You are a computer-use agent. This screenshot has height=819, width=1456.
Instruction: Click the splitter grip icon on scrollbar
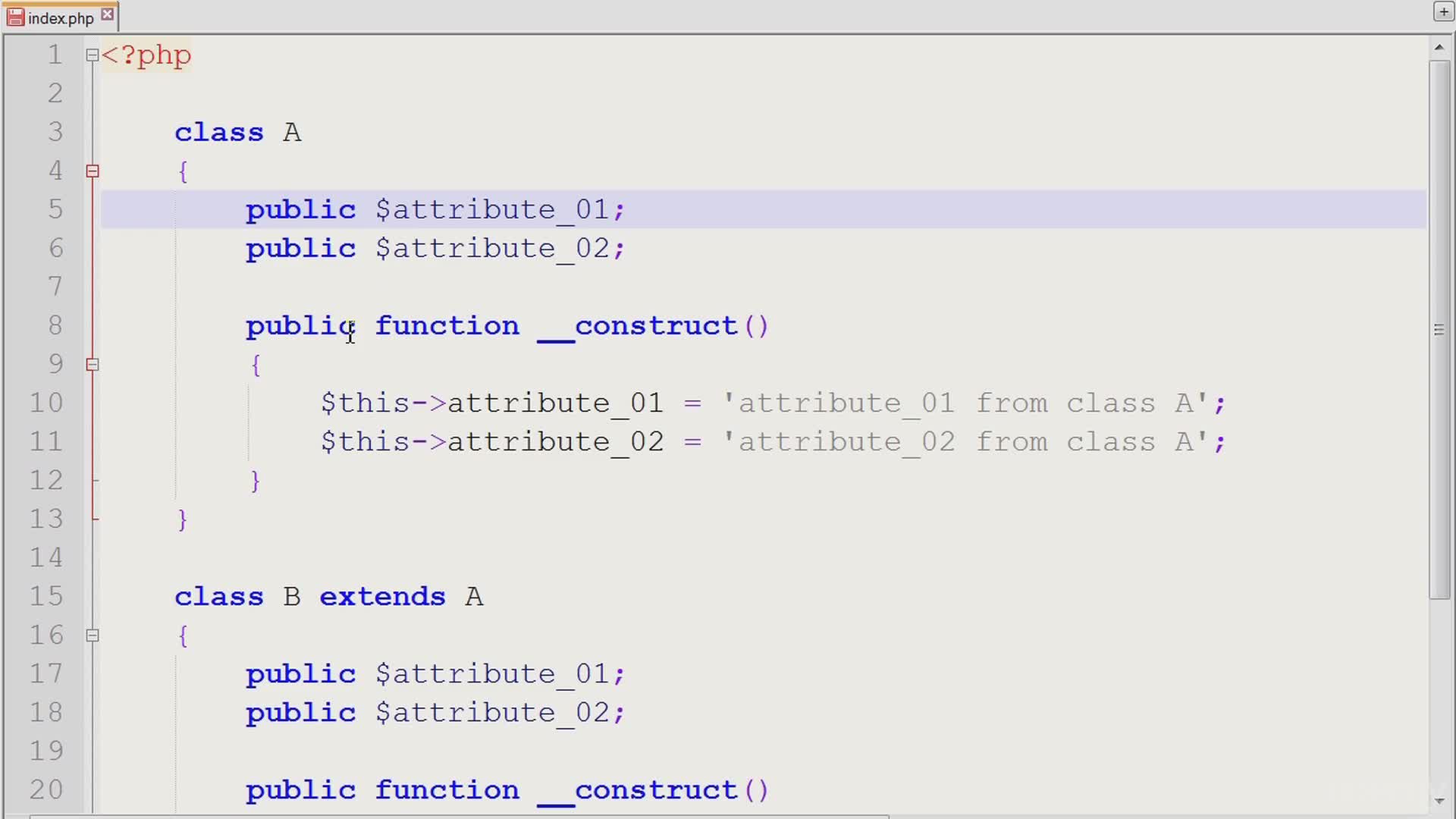(x=1439, y=330)
